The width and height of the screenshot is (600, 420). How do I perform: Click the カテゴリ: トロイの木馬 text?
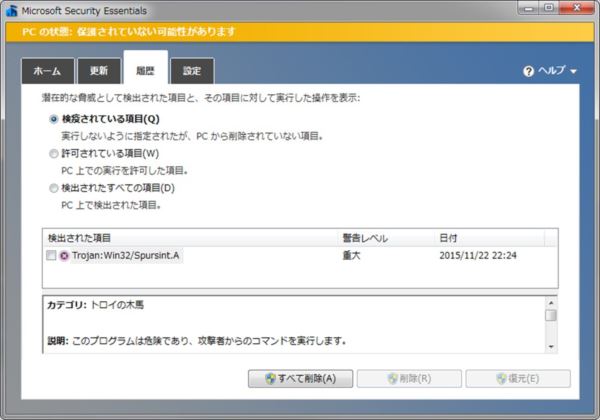[95, 305]
